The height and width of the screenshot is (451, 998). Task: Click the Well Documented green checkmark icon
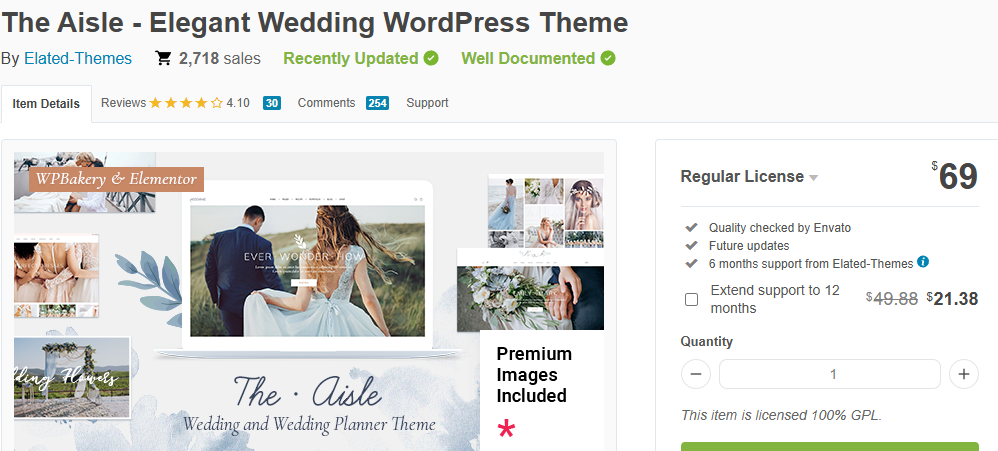[x=608, y=59]
